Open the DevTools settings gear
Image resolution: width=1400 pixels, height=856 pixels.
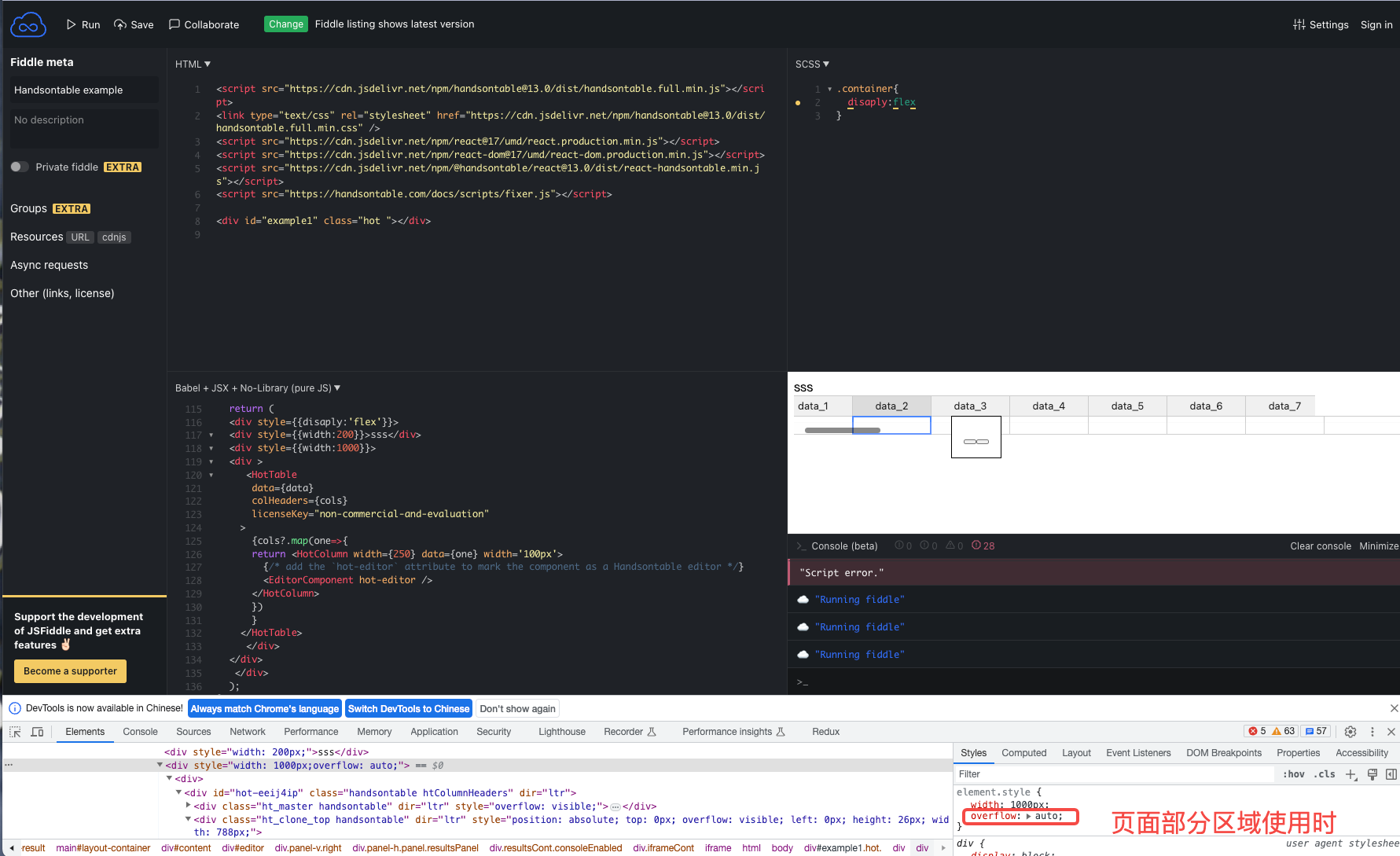[x=1350, y=732]
